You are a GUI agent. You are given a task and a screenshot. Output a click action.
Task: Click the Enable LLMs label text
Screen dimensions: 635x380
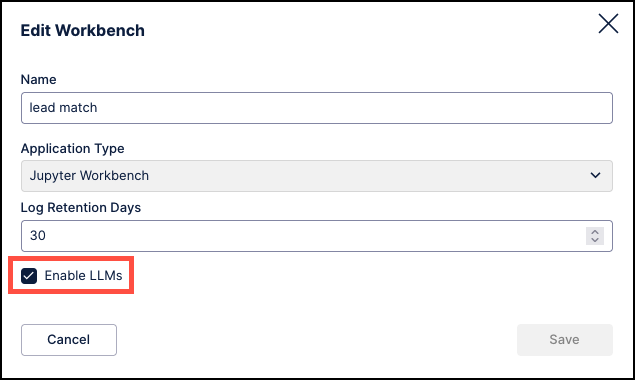coord(83,275)
